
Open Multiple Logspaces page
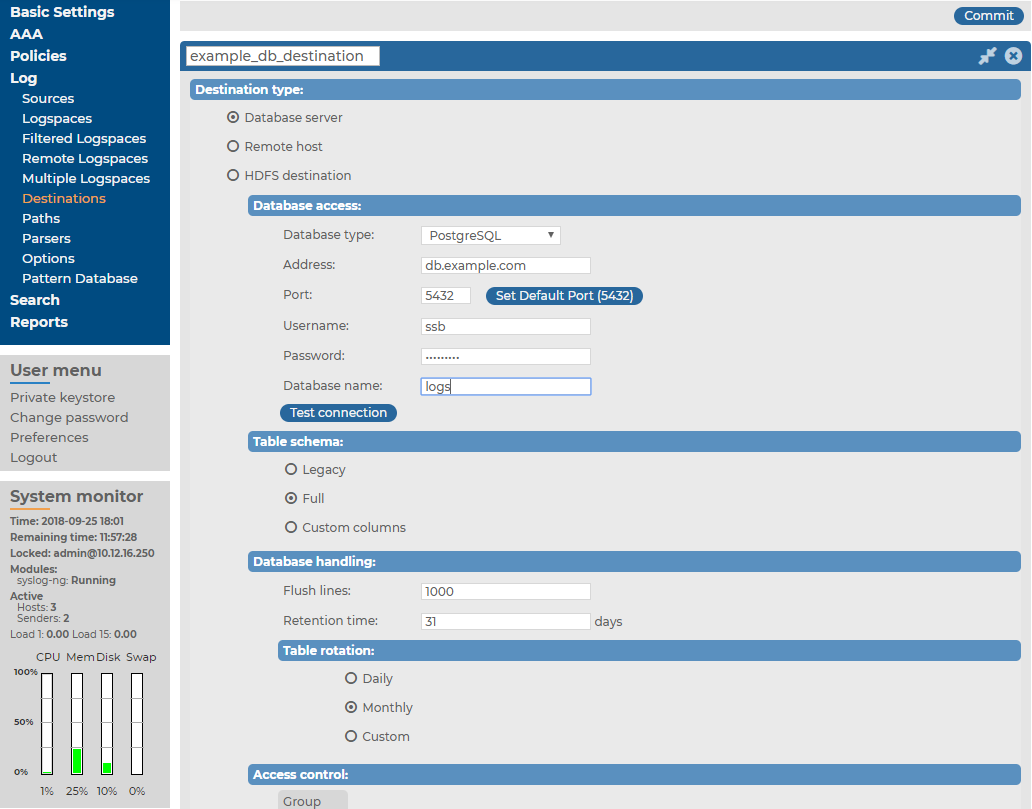86,178
